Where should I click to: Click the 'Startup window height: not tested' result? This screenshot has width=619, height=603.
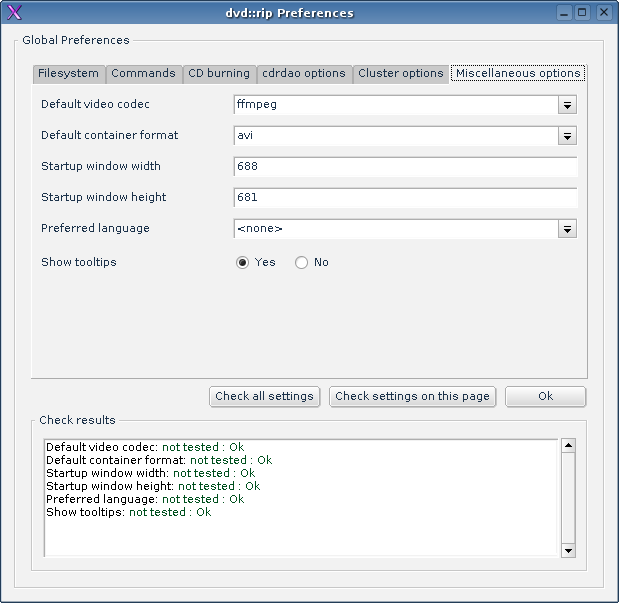(x=153, y=486)
